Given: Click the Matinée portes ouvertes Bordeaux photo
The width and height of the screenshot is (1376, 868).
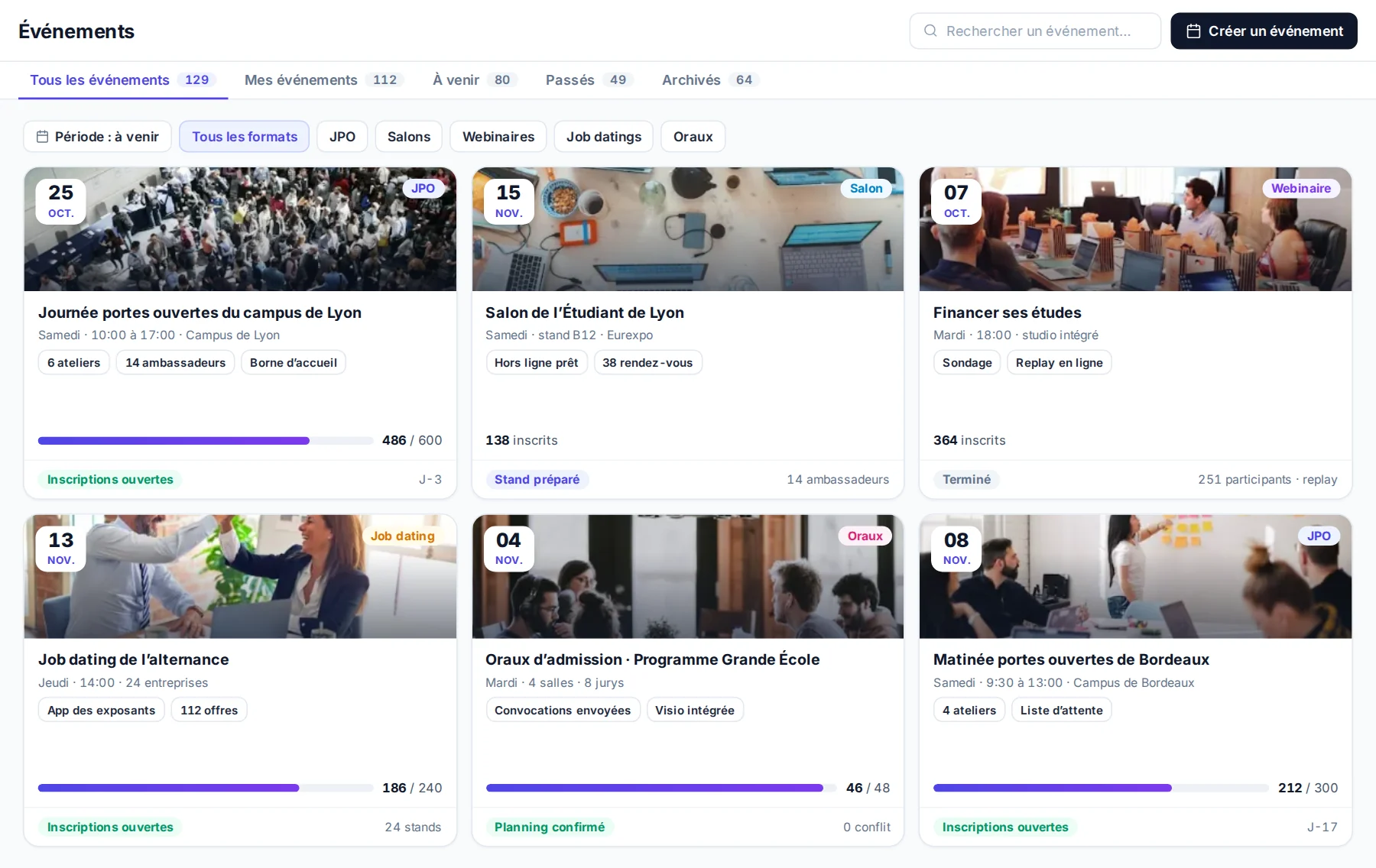Looking at the screenshot, I should [x=1135, y=577].
